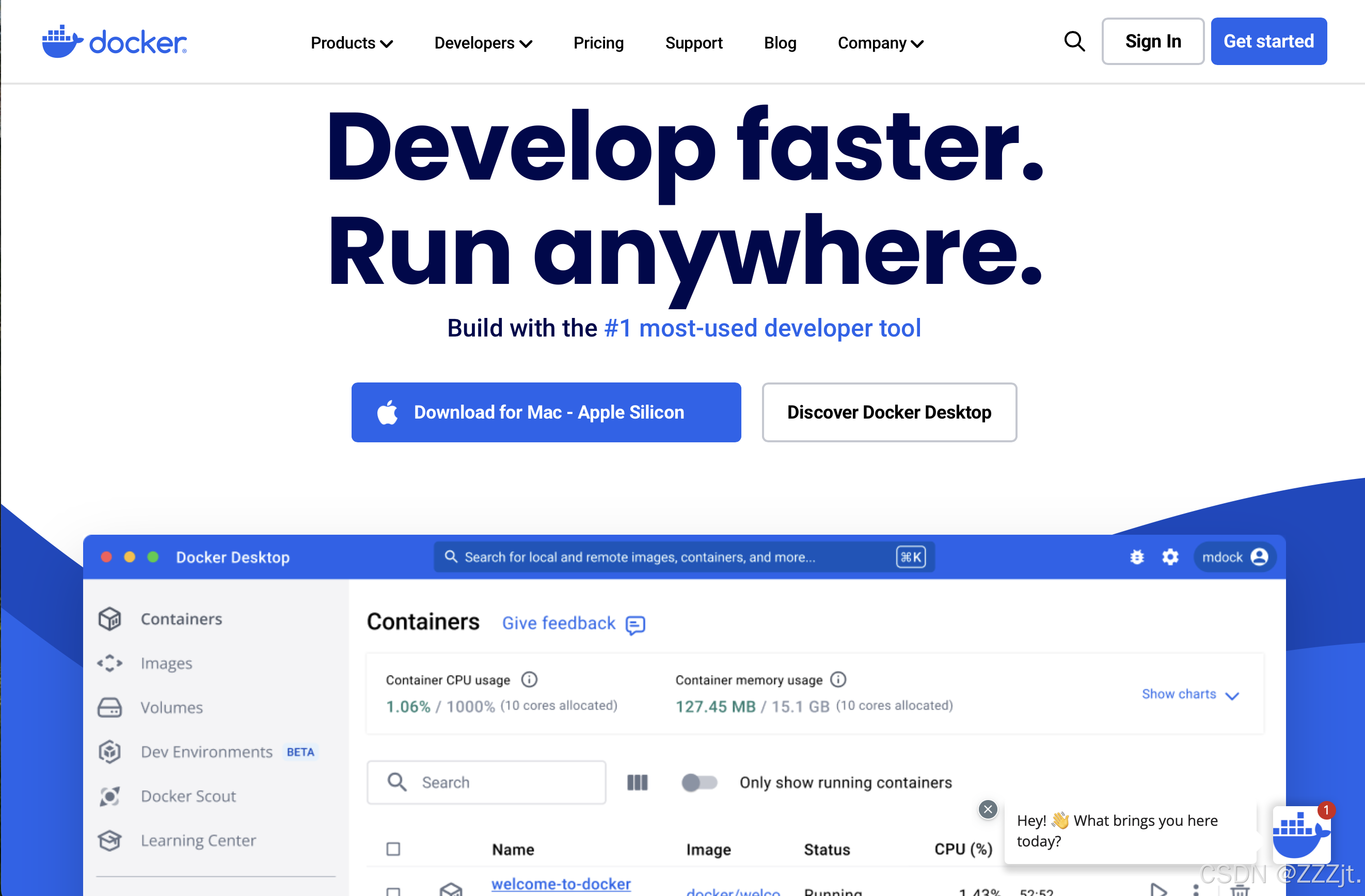Screen dimensions: 1365x896
Task: Open the settings gear in Docker Desktop
Action: pyautogui.click(x=1170, y=556)
